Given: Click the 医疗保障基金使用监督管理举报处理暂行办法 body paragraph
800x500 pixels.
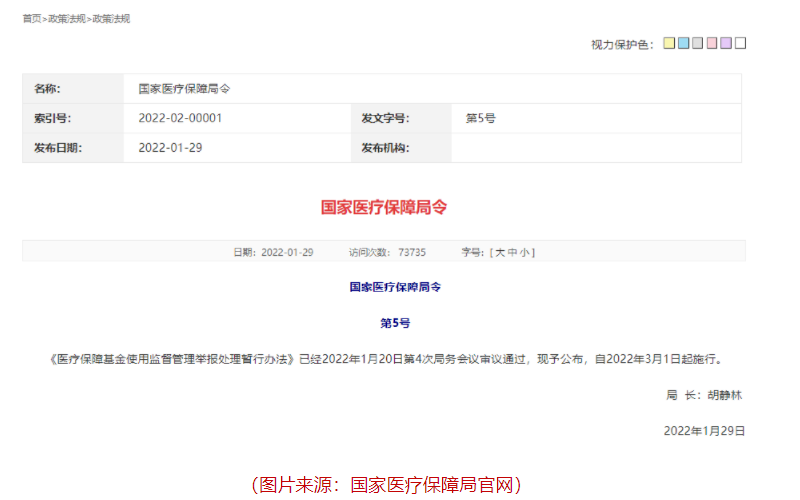Looking at the screenshot, I should [386, 359].
